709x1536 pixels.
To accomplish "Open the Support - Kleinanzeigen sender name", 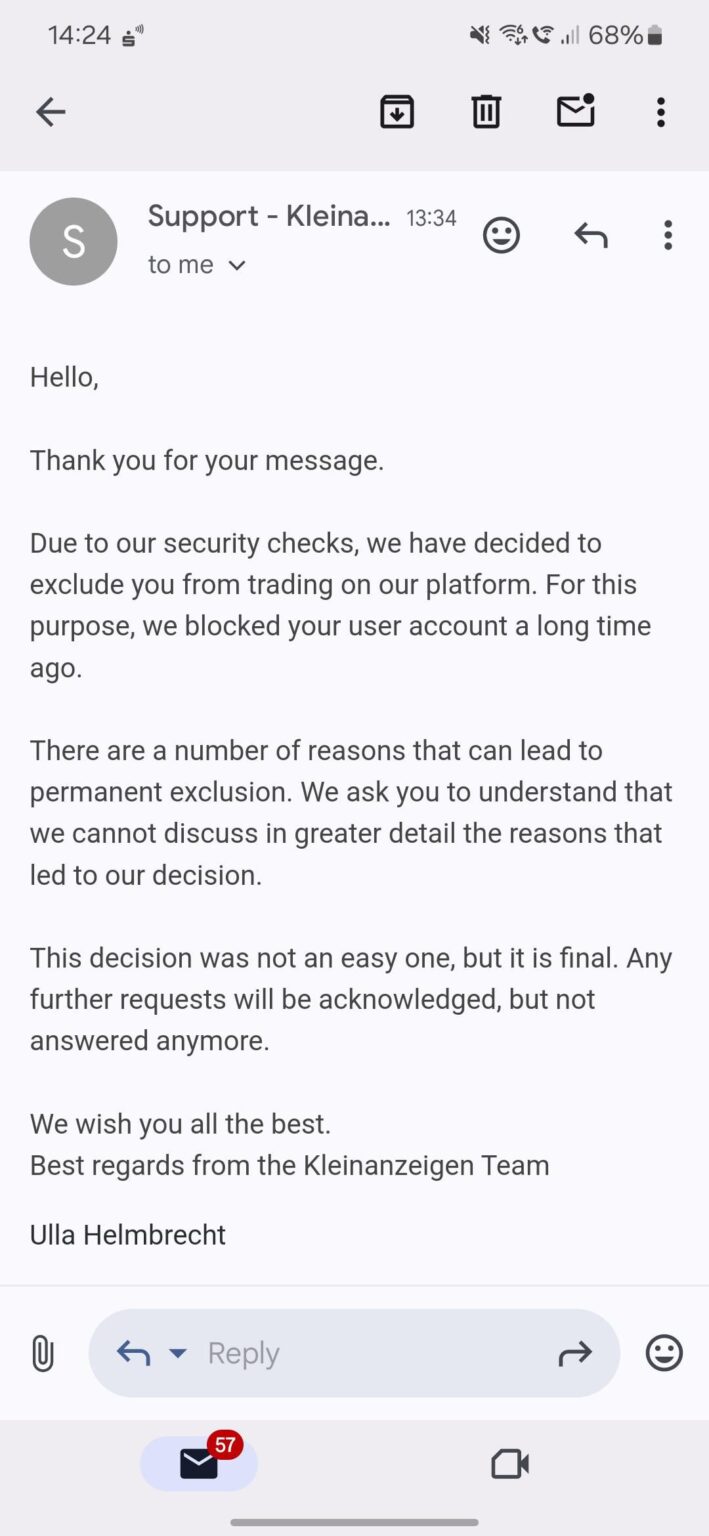I will click(269, 216).
